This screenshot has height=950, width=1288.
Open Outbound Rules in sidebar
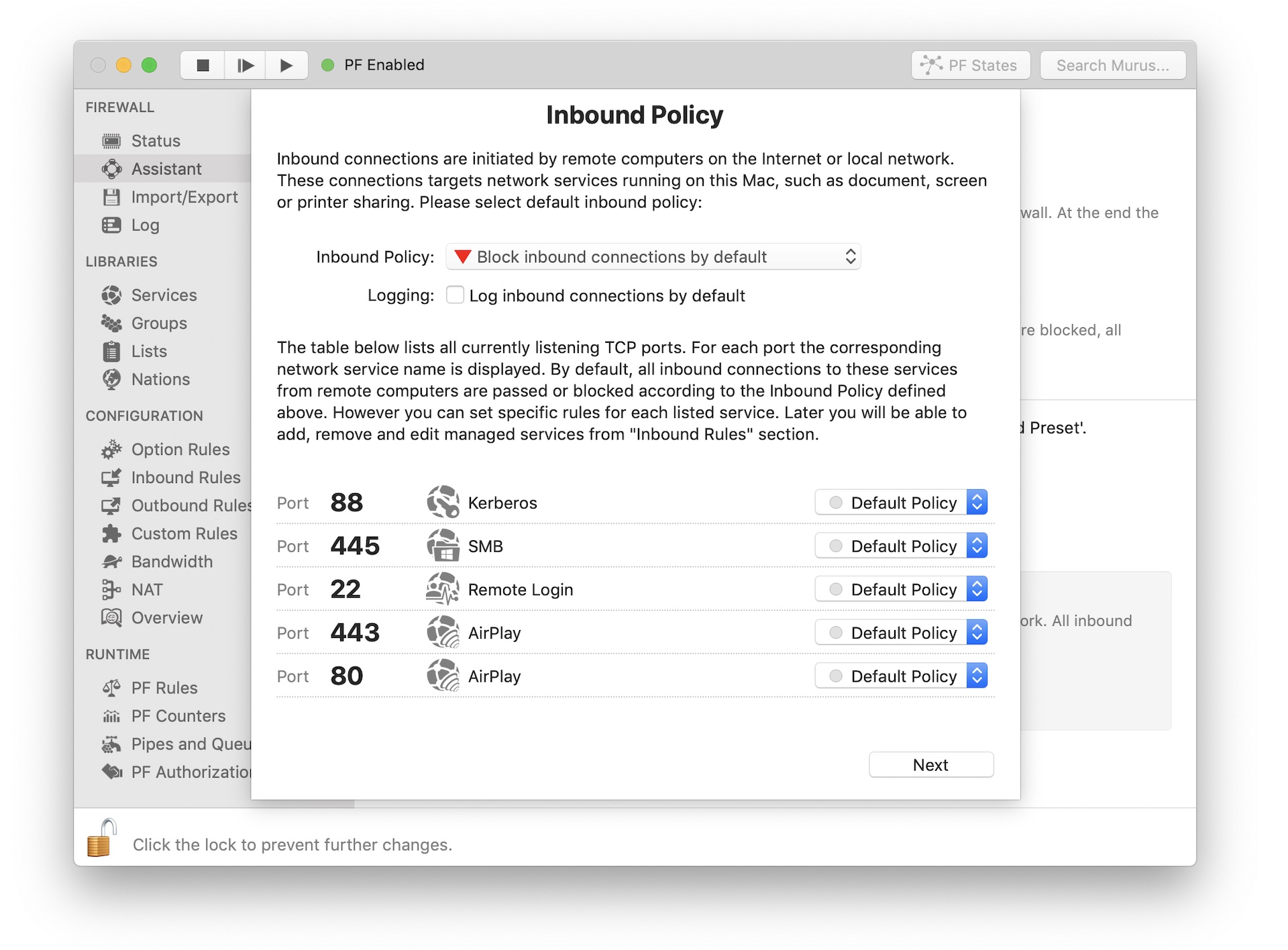click(162, 506)
